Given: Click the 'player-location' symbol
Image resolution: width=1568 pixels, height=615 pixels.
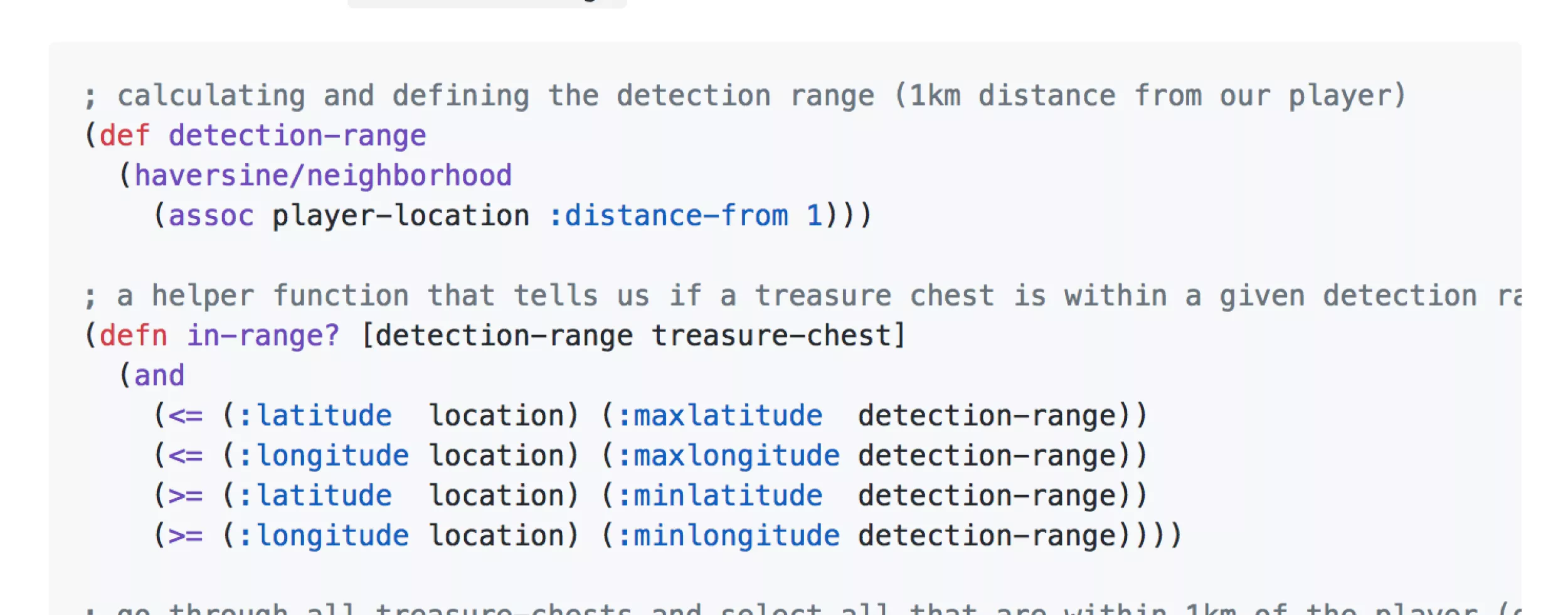Looking at the screenshot, I should pos(400,216).
